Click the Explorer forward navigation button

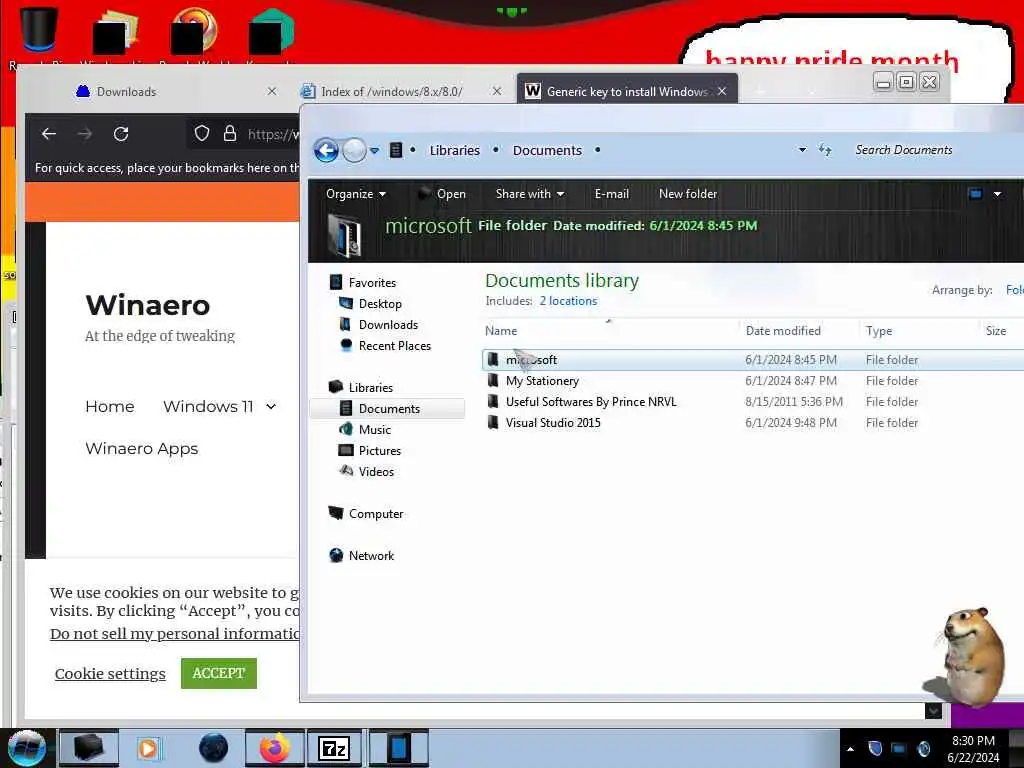coord(355,151)
